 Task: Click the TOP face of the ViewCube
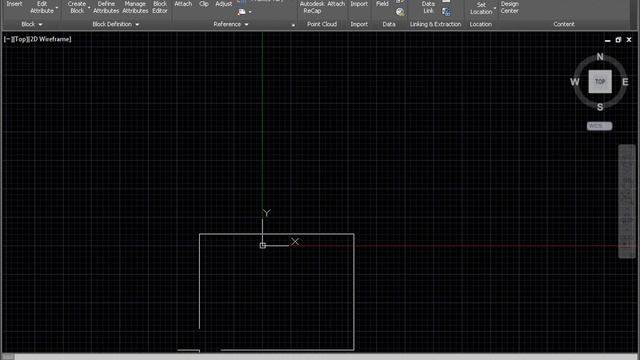click(x=600, y=81)
